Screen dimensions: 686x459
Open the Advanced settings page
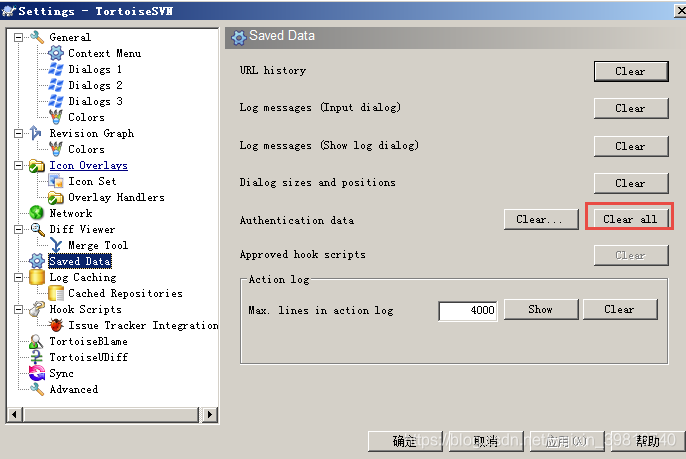coord(74,389)
